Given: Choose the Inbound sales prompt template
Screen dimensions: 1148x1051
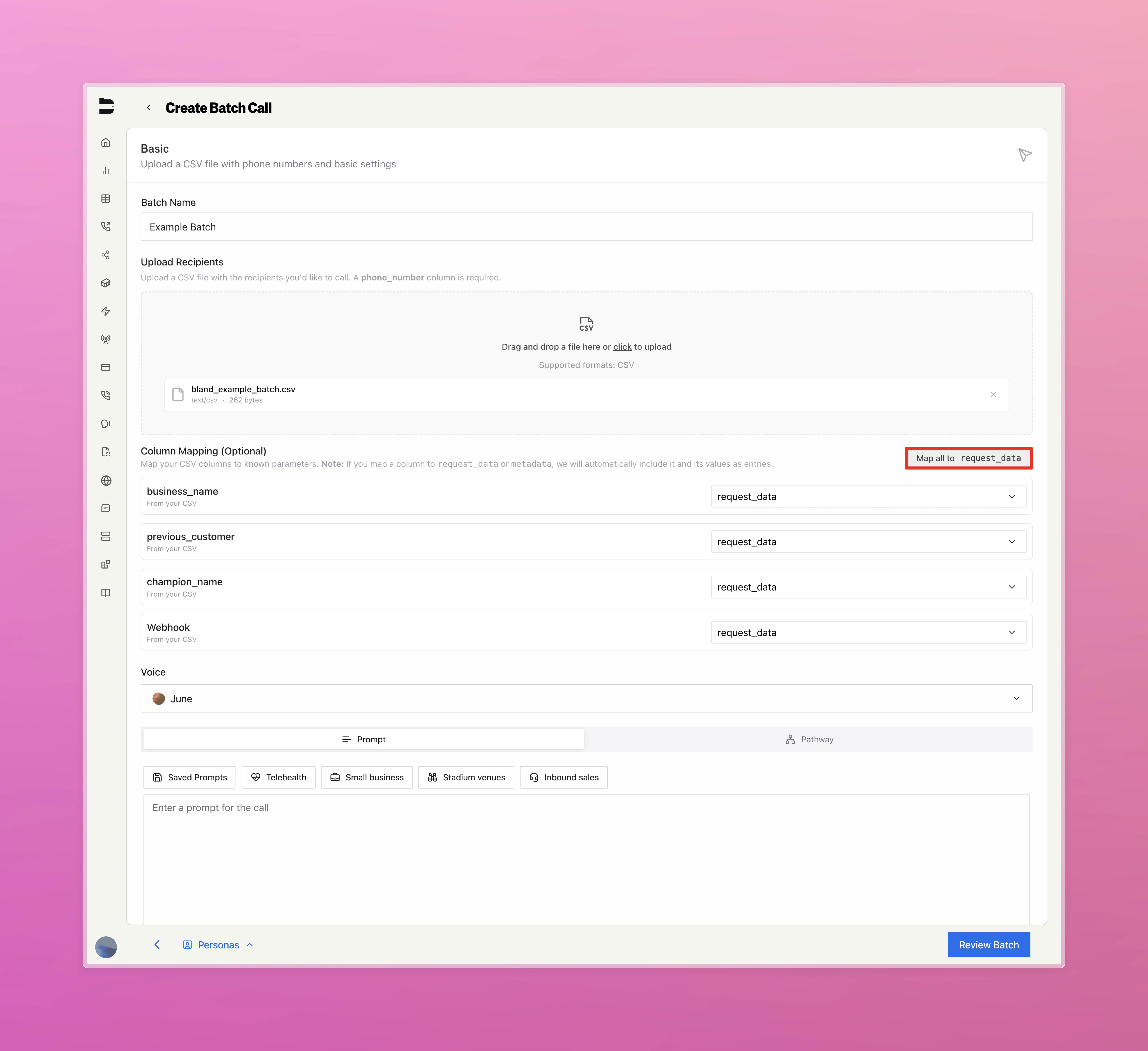Looking at the screenshot, I should 564,777.
